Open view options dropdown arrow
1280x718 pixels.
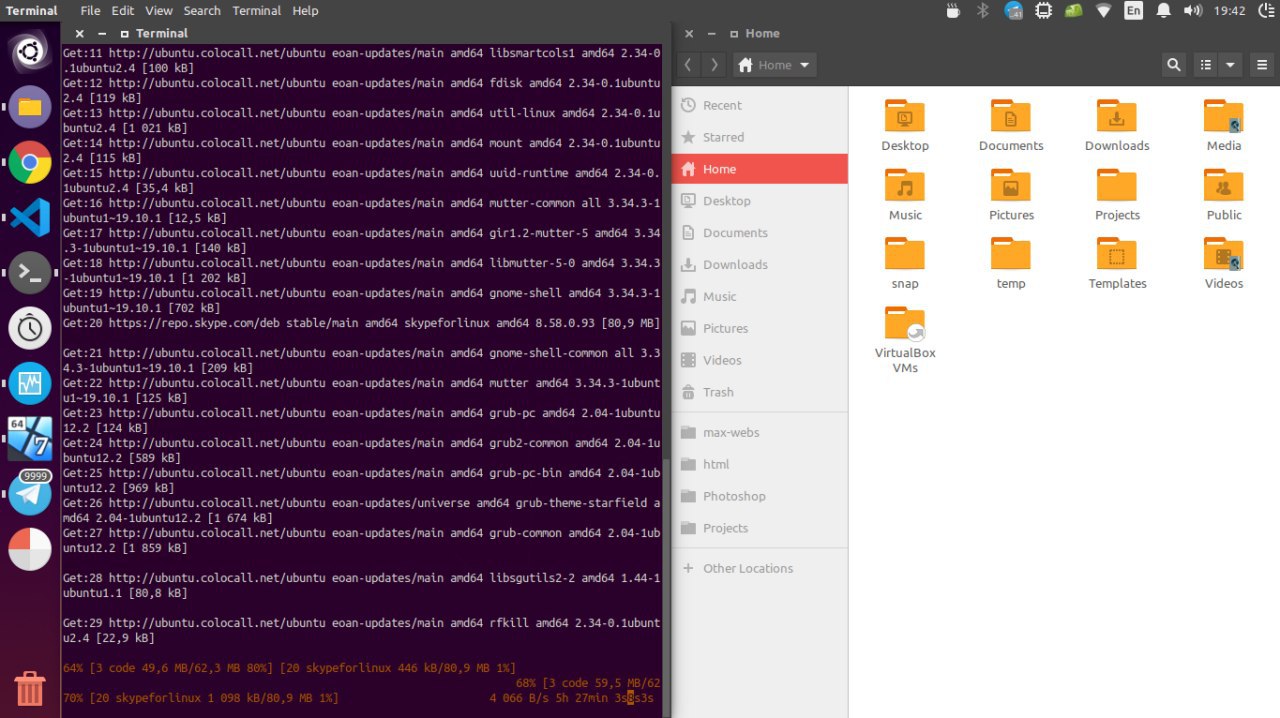pyautogui.click(x=1231, y=65)
